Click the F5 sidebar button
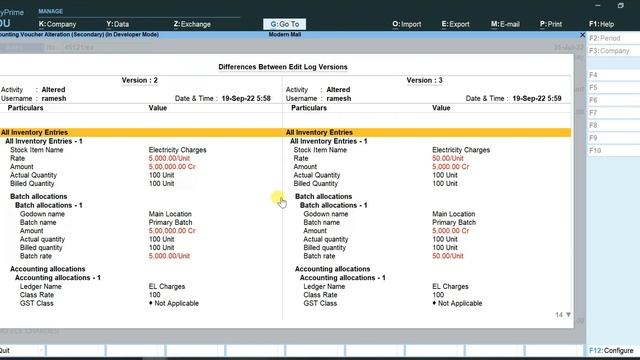Viewport: 640px width, 360px height. pyautogui.click(x=613, y=87)
